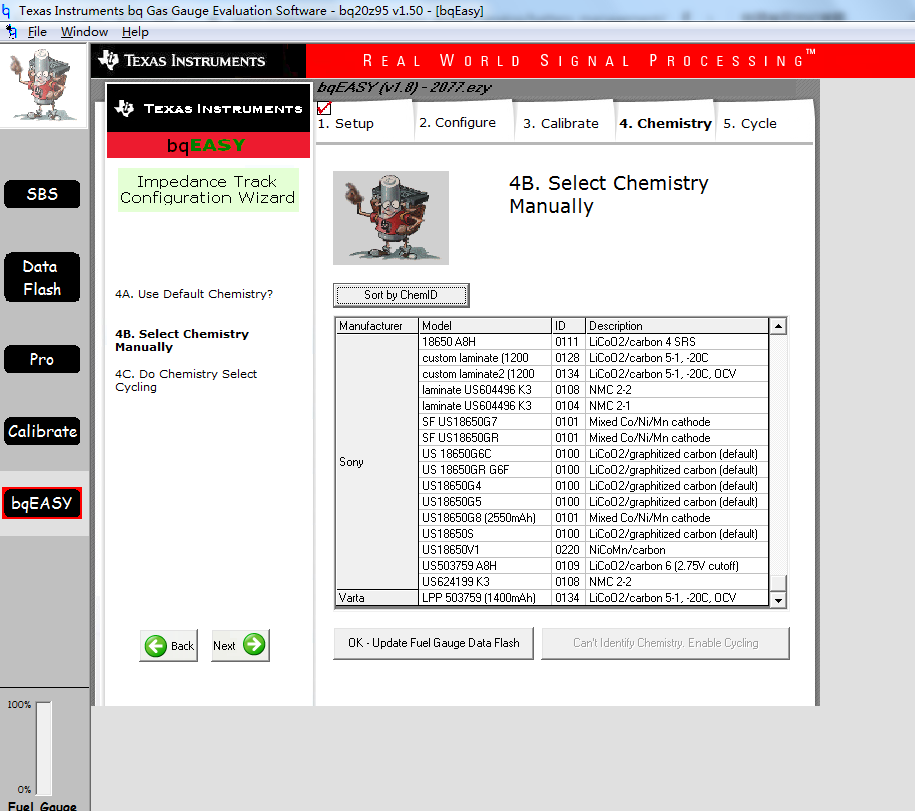The width and height of the screenshot is (915, 811).
Task: Select the US18650S row
Action: coord(593,534)
